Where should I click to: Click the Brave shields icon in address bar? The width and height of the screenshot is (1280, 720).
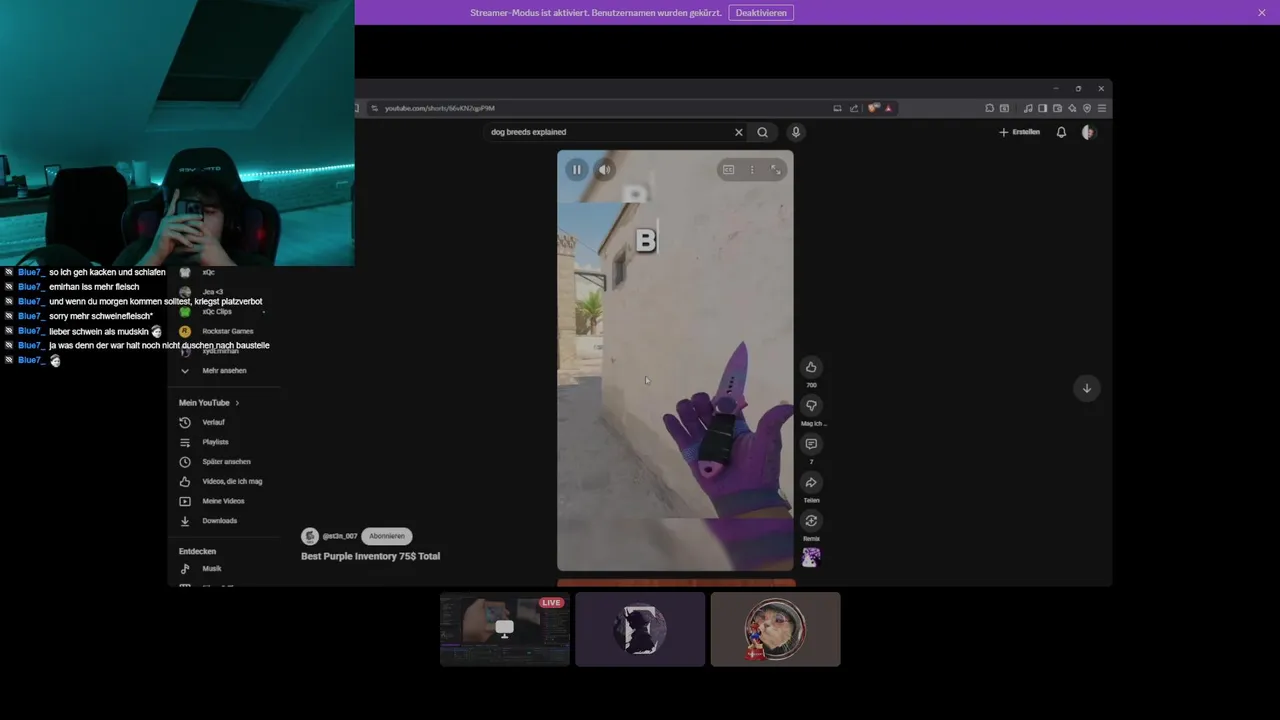click(874, 108)
